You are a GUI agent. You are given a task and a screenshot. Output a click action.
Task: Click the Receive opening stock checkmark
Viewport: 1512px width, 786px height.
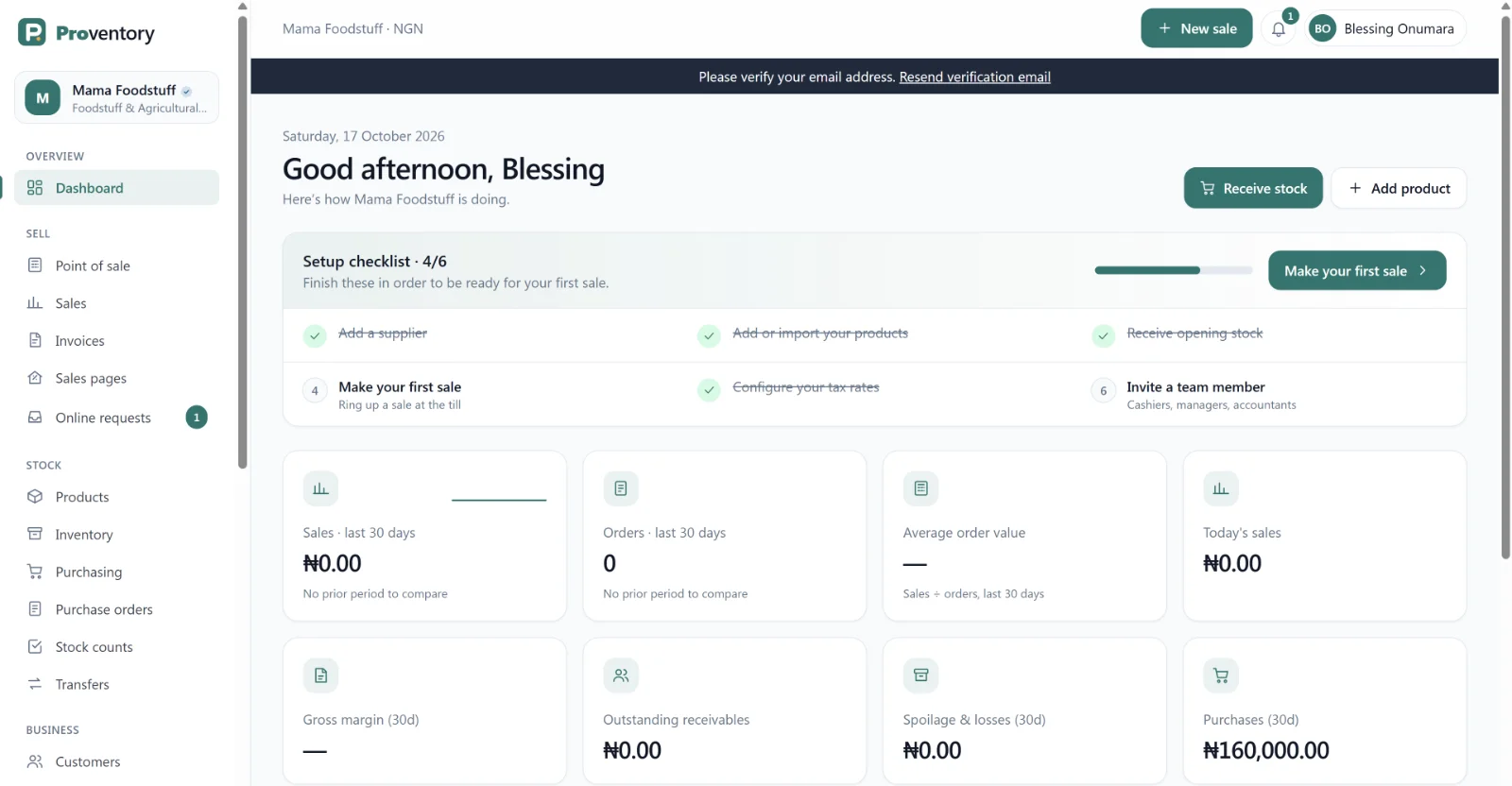pos(1103,335)
